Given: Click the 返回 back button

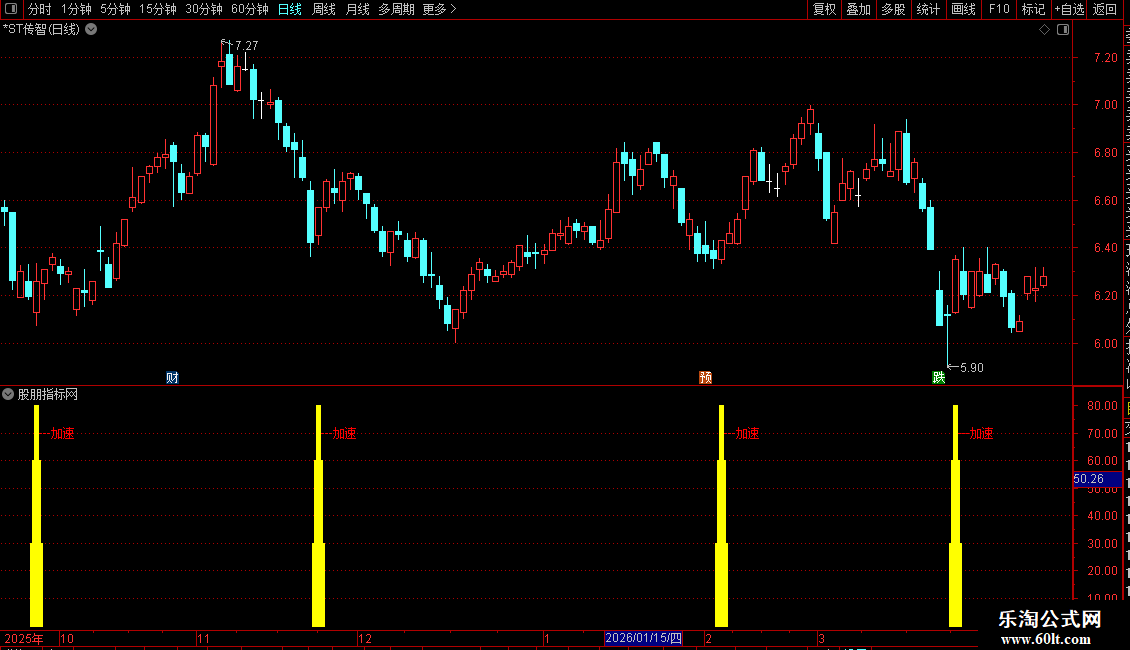Looking at the screenshot, I should [x=1105, y=9].
